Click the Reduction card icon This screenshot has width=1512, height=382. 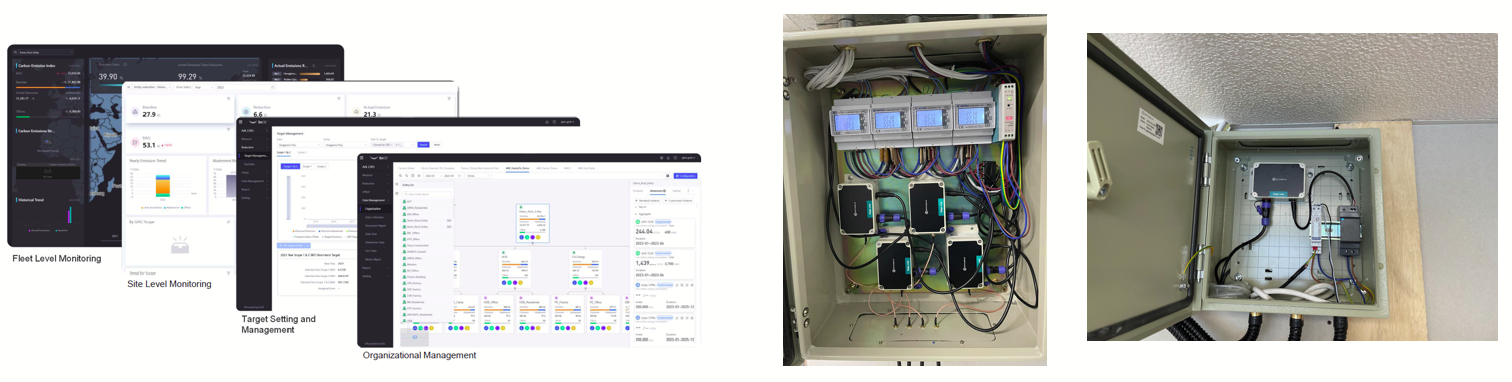[x=246, y=114]
